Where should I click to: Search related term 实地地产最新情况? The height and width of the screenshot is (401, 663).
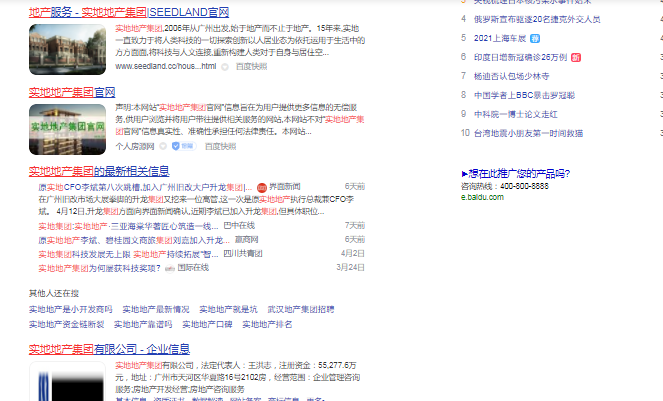click(x=156, y=309)
